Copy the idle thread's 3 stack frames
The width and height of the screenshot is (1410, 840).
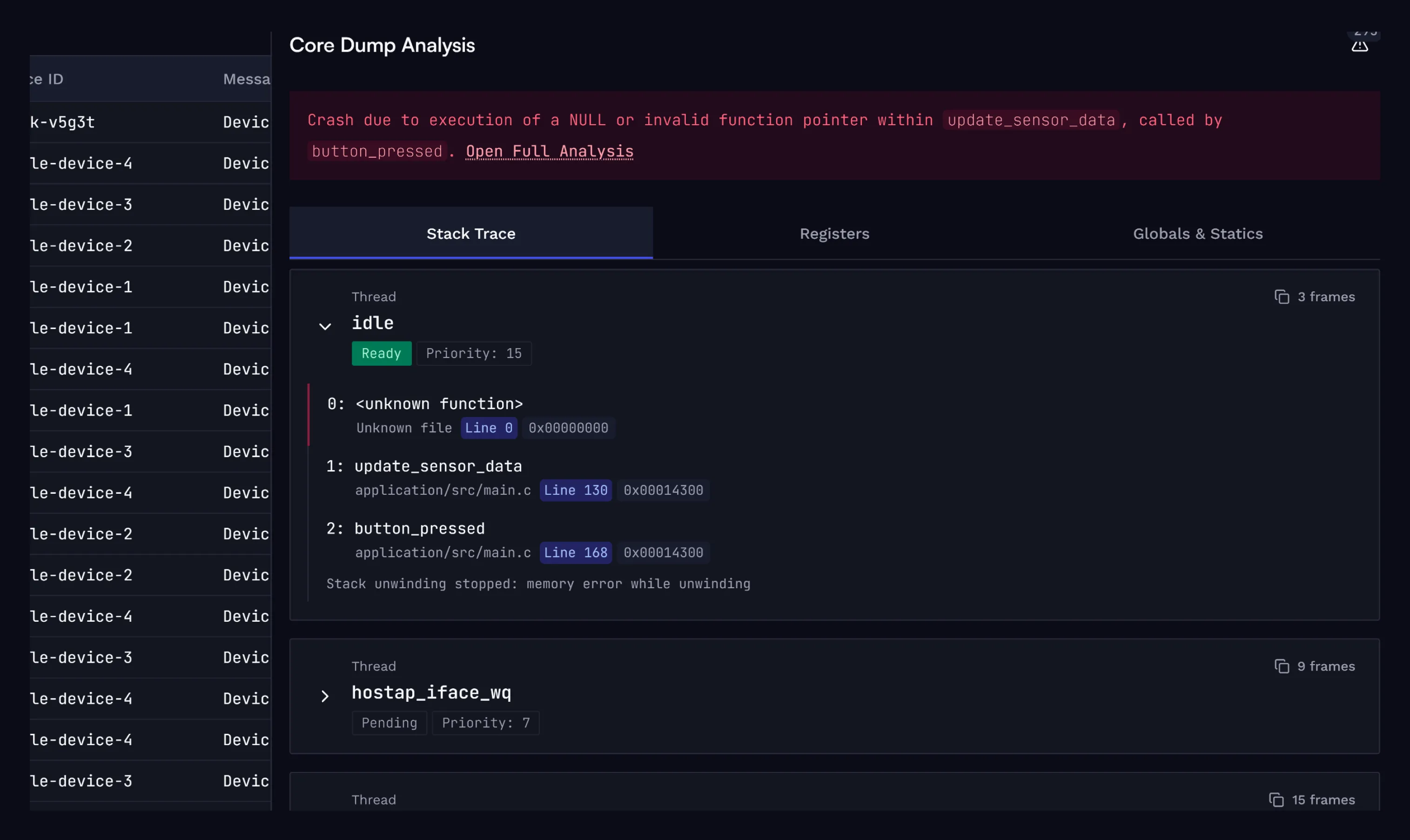point(1315,296)
